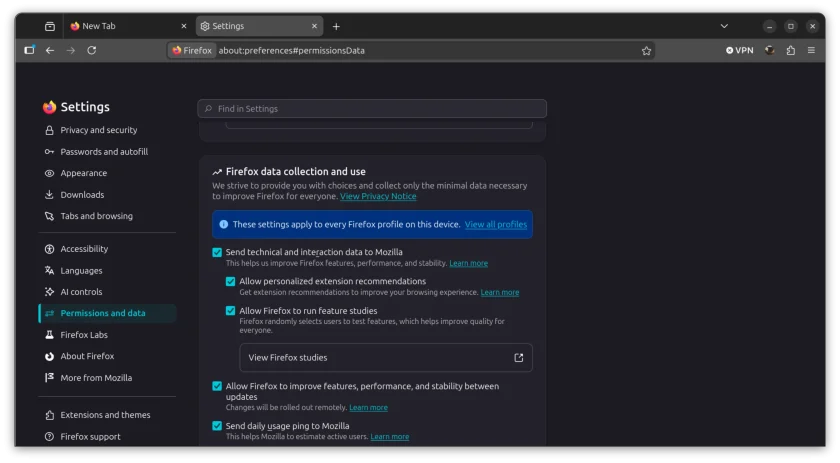Image resolution: width=840 pixels, height=463 pixels.
Task: Click the eye icon beside Appearance
Action: click(x=49, y=173)
